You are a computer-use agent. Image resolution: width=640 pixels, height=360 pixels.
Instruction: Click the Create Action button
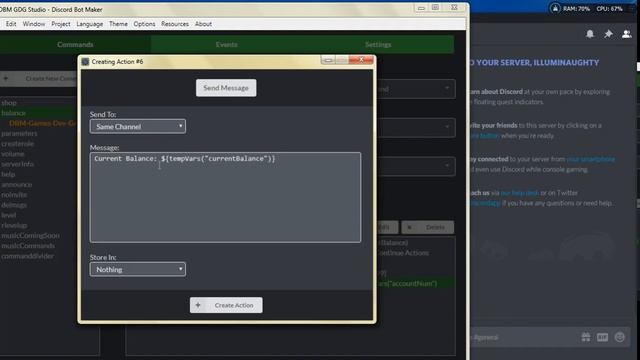click(x=226, y=305)
